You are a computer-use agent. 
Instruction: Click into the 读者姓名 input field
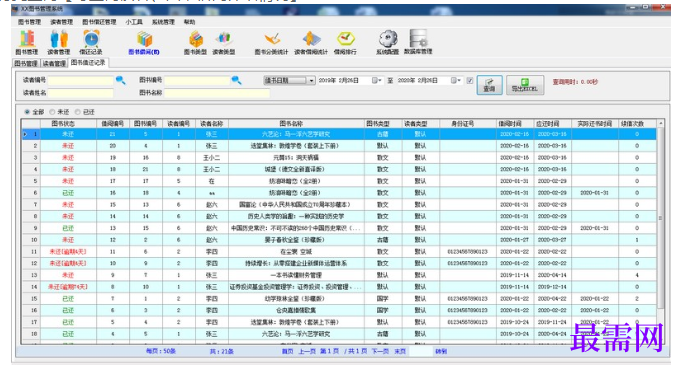[81, 93]
